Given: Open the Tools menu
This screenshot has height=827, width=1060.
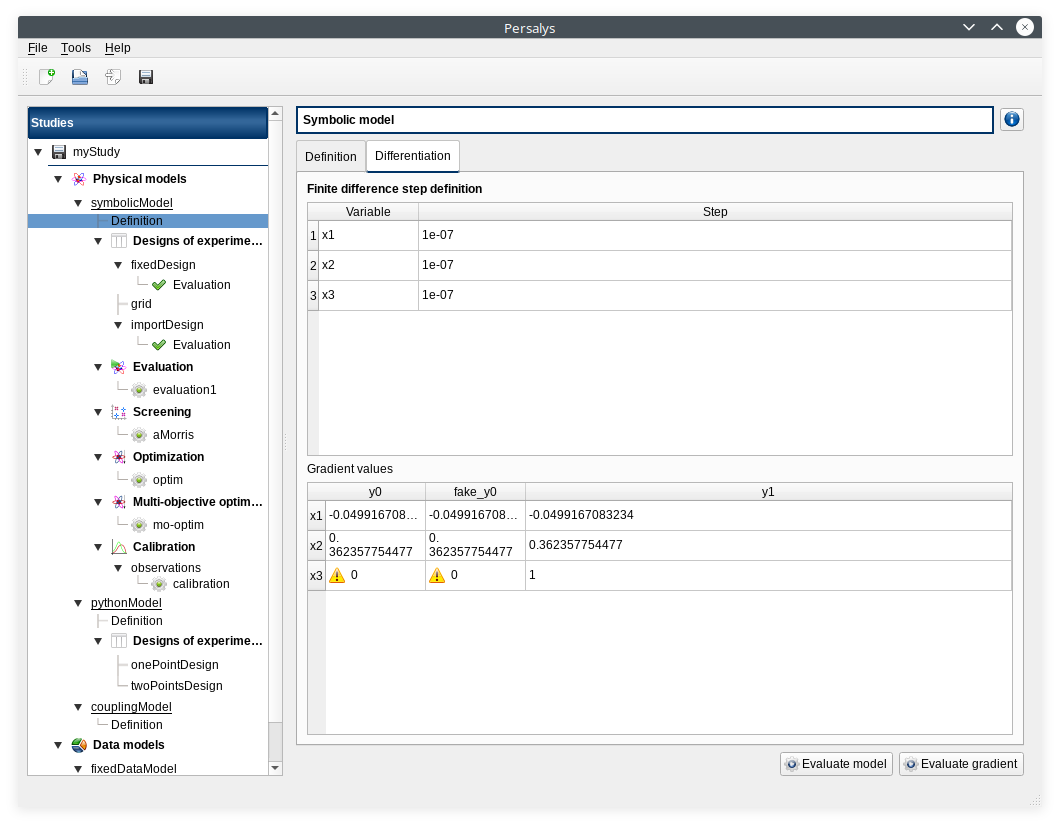Looking at the screenshot, I should 76,48.
